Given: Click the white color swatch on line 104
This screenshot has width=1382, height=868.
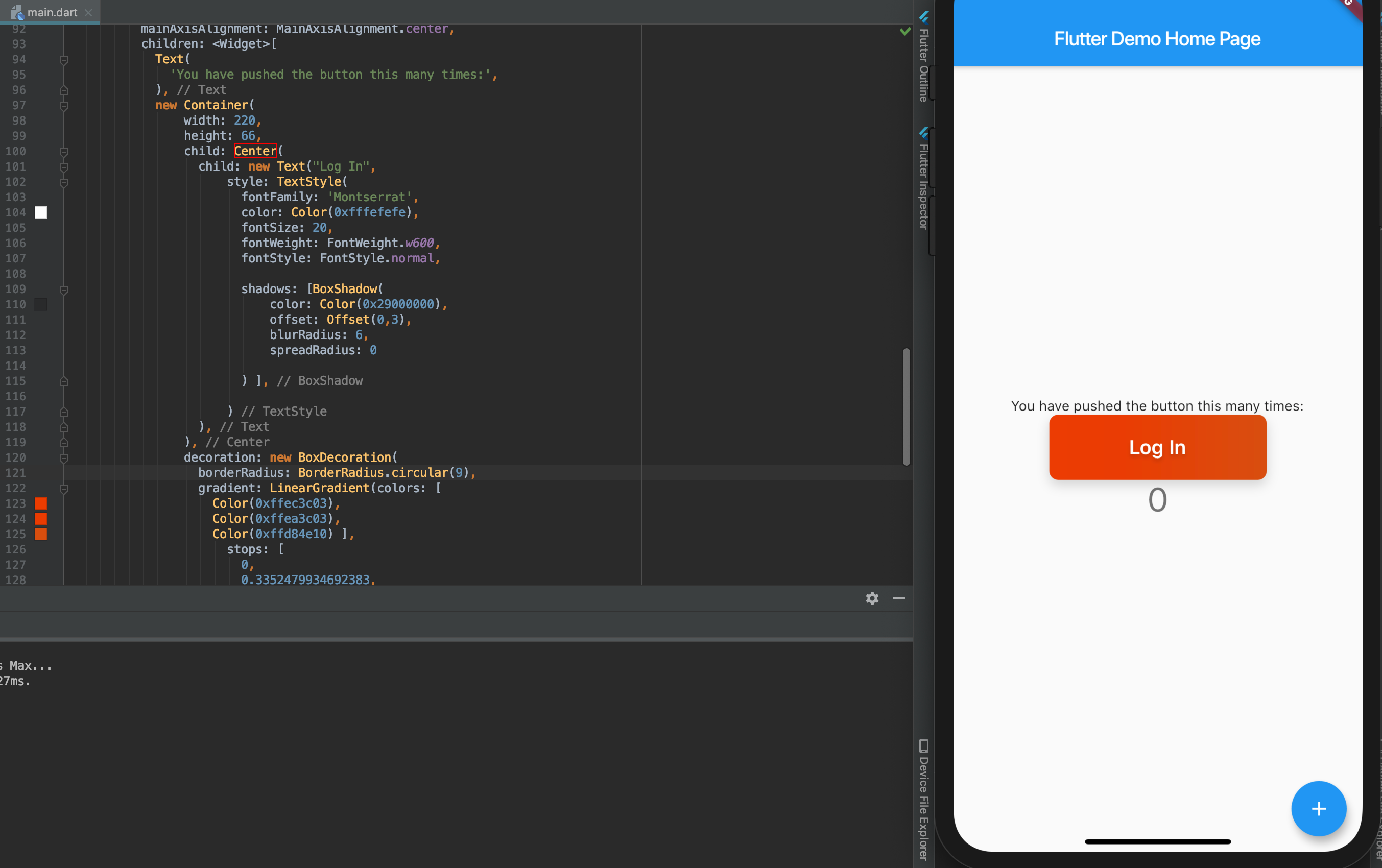Looking at the screenshot, I should [x=41, y=212].
